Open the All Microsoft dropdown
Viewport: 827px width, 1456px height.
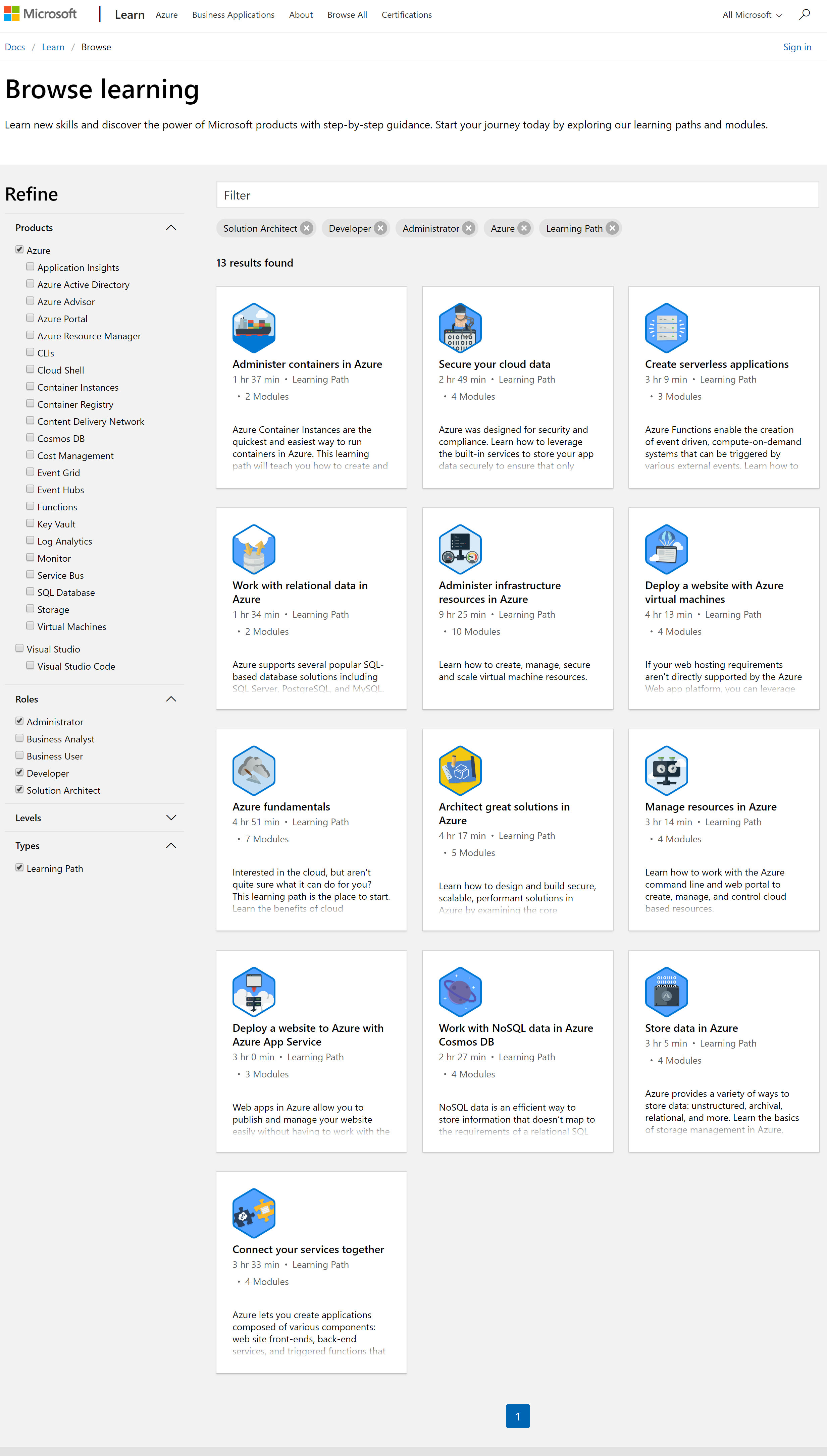pos(752,15)
